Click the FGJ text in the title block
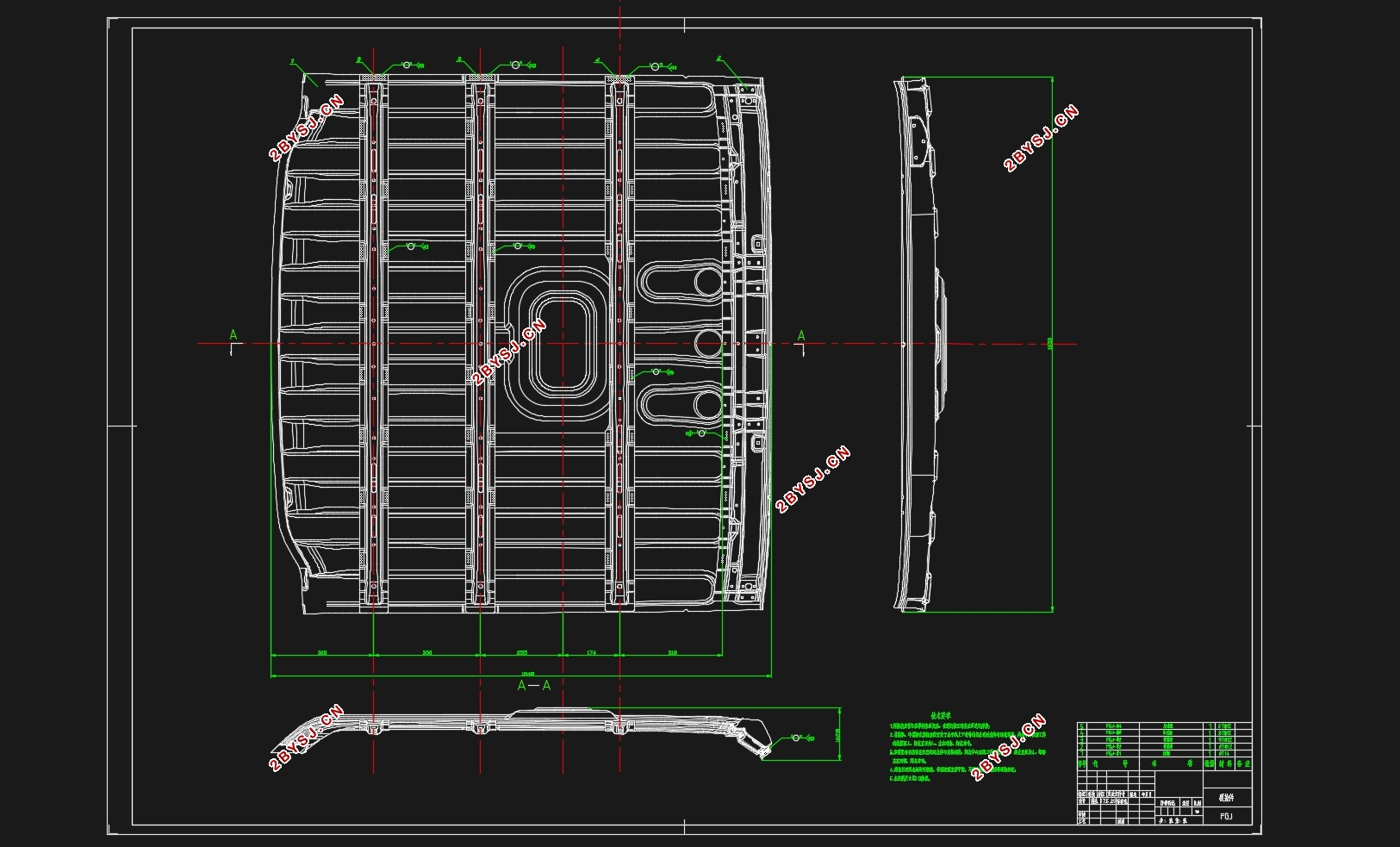 [1226, 816]
